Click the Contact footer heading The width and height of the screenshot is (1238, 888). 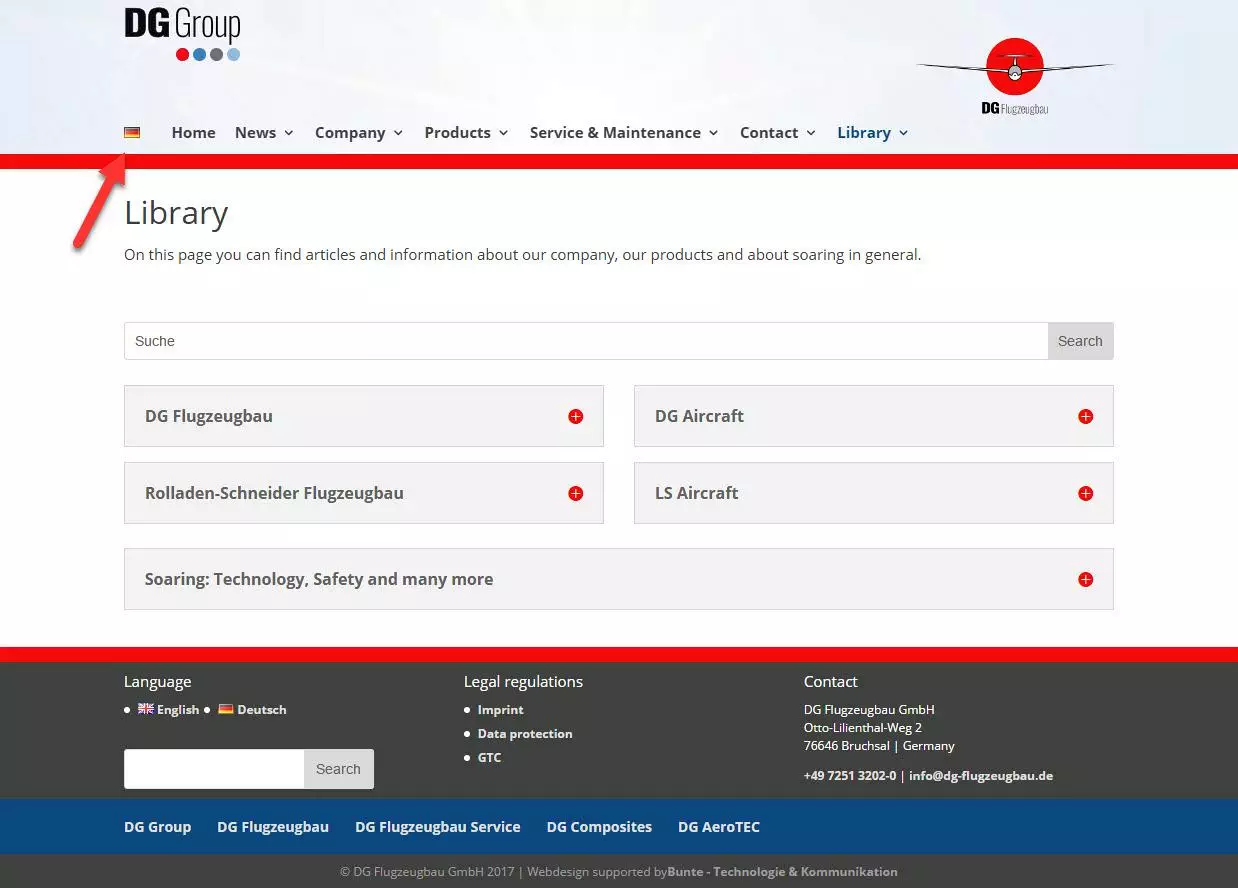830,681
